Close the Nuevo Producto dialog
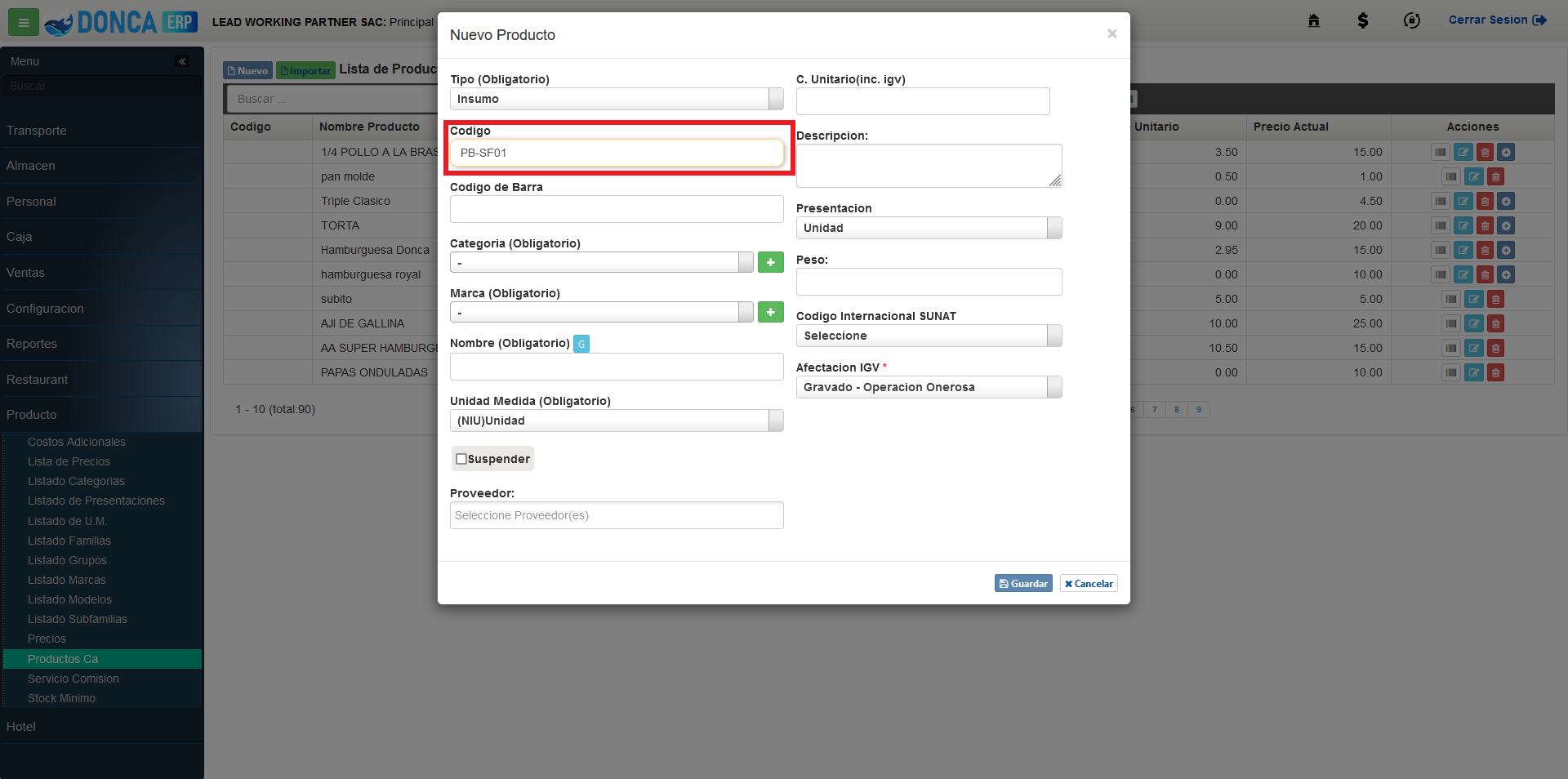The image size is (1568, 779). click(1111, 33)
